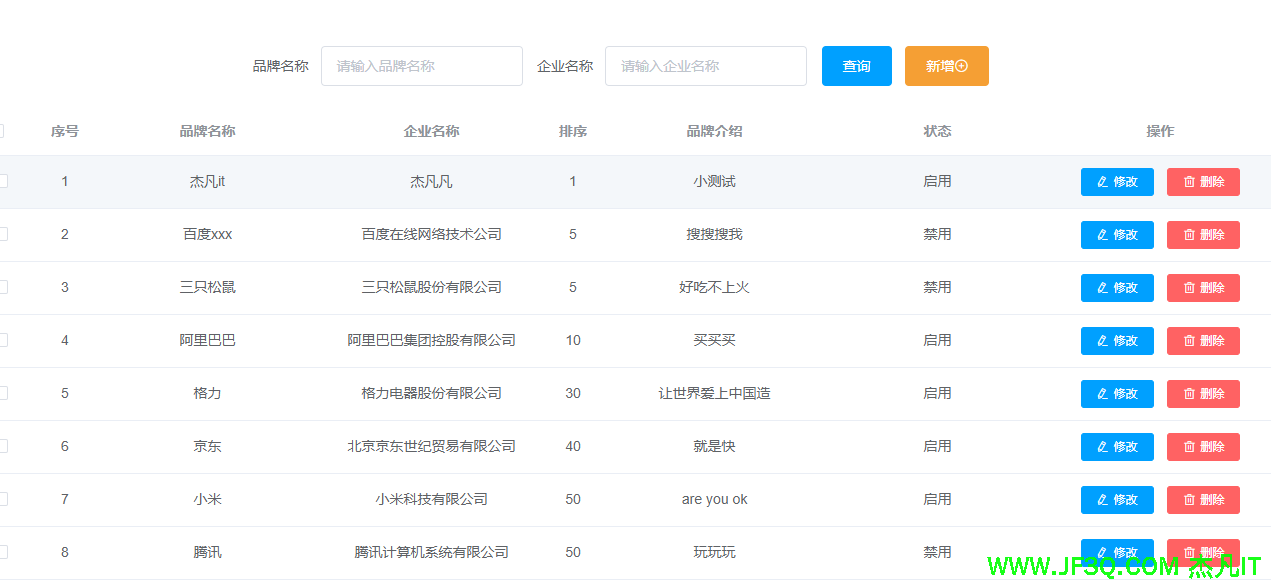Focus the 品牌名称 brand name input field
Screen dimensions: 1271x585
421,66
